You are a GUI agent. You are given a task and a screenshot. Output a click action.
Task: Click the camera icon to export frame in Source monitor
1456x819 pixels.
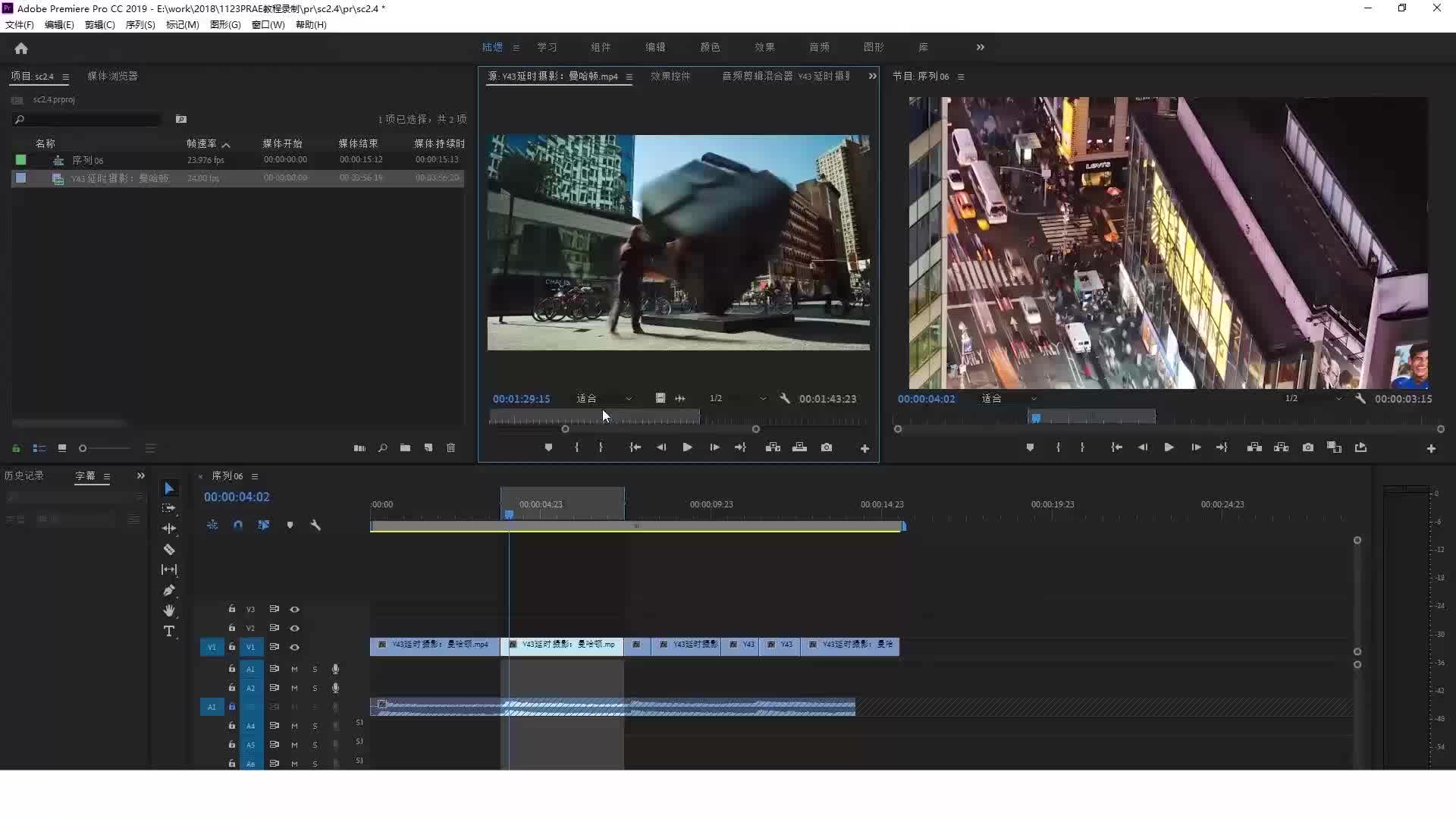[x=827, y=447]
